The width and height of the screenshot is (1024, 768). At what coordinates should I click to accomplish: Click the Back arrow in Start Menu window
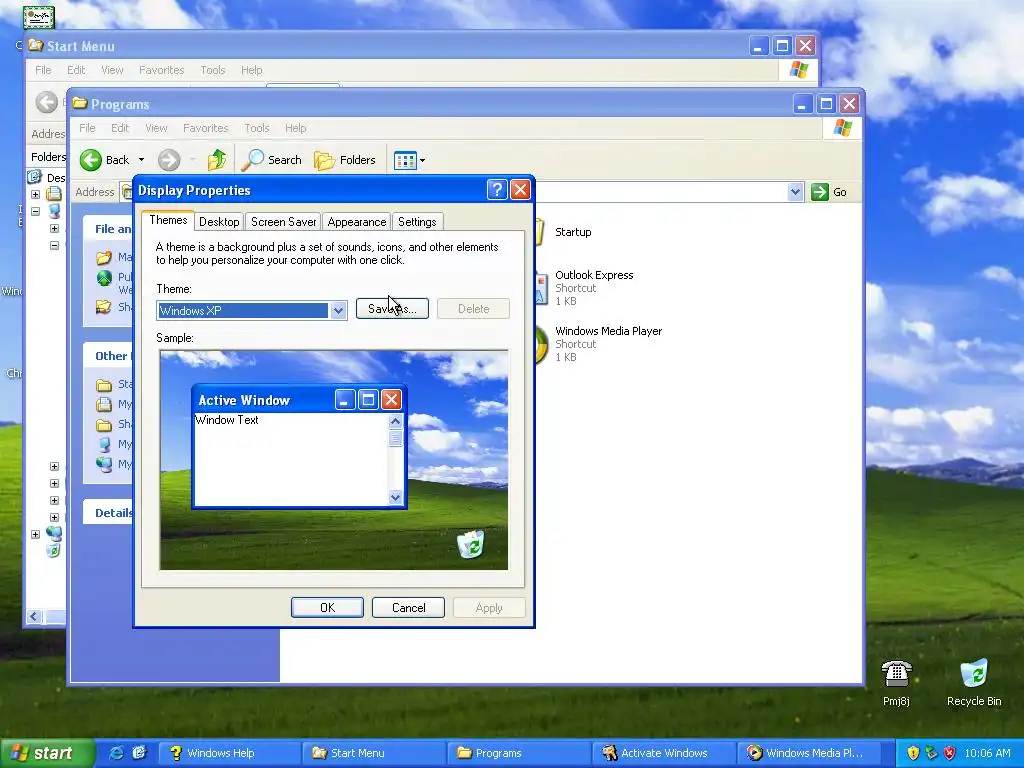46,102
